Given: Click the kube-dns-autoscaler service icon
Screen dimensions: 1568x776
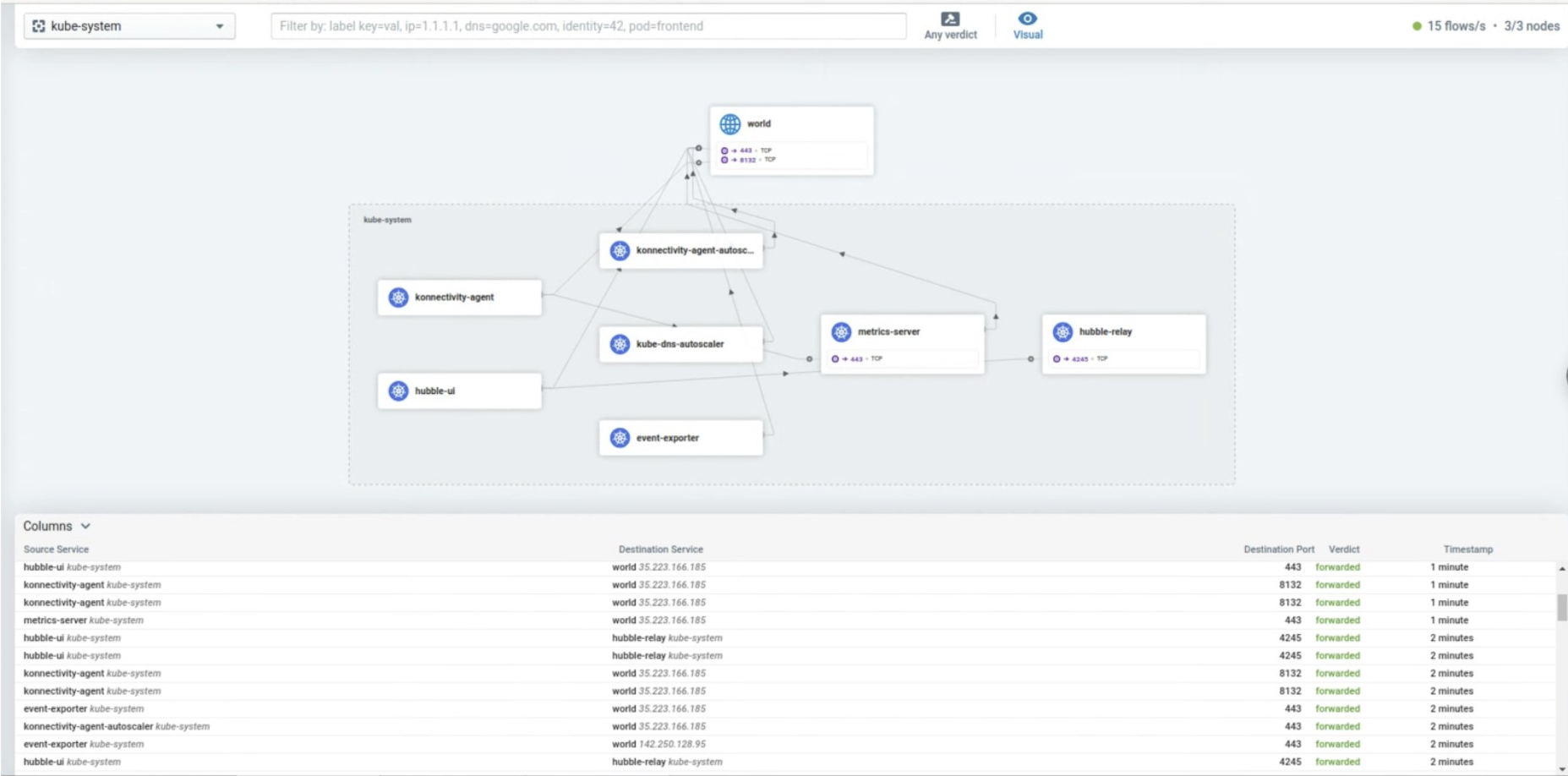Looking at the screenshot, I should pyautogui.click(x=618, y=343).
